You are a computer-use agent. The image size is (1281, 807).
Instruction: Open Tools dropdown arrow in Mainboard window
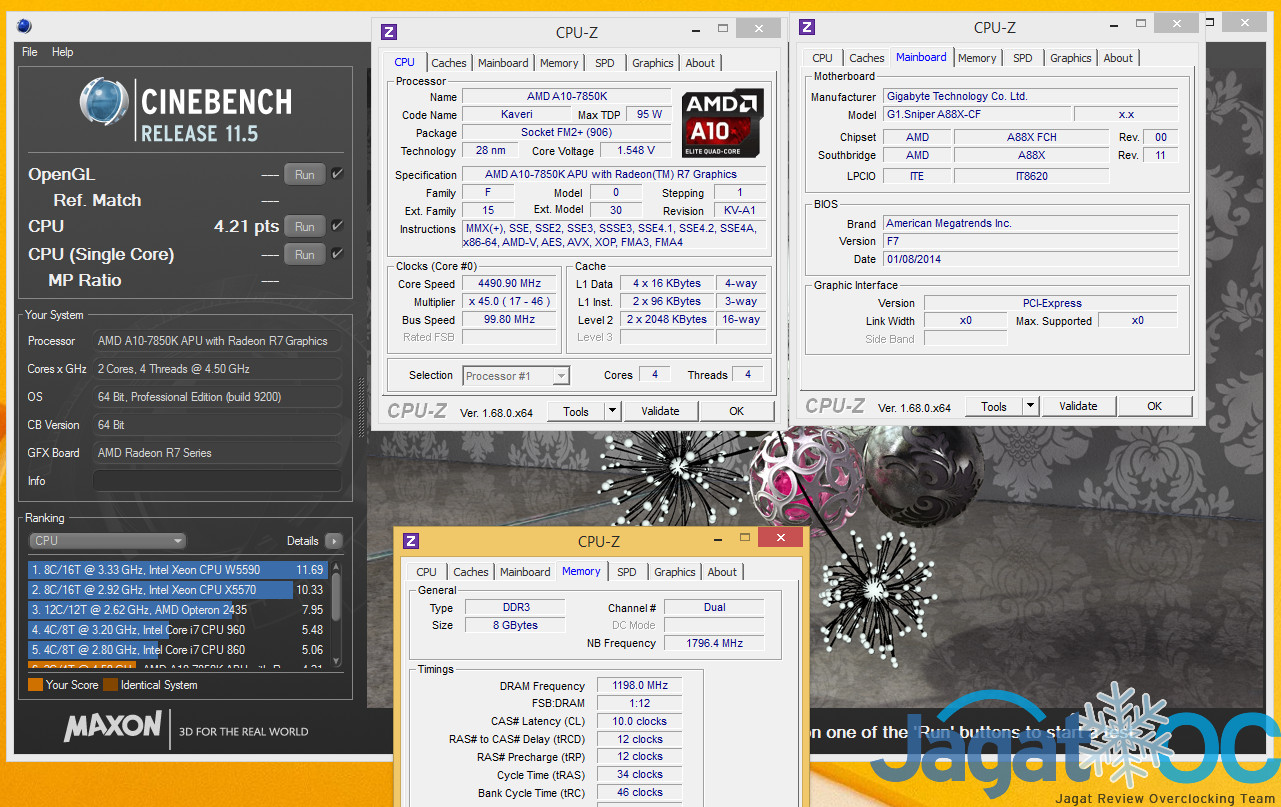click(1030, 406)
